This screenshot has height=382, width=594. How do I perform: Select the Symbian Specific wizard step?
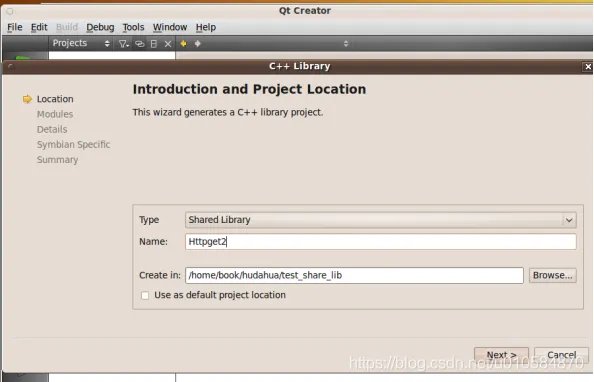[x=73, y=145]
